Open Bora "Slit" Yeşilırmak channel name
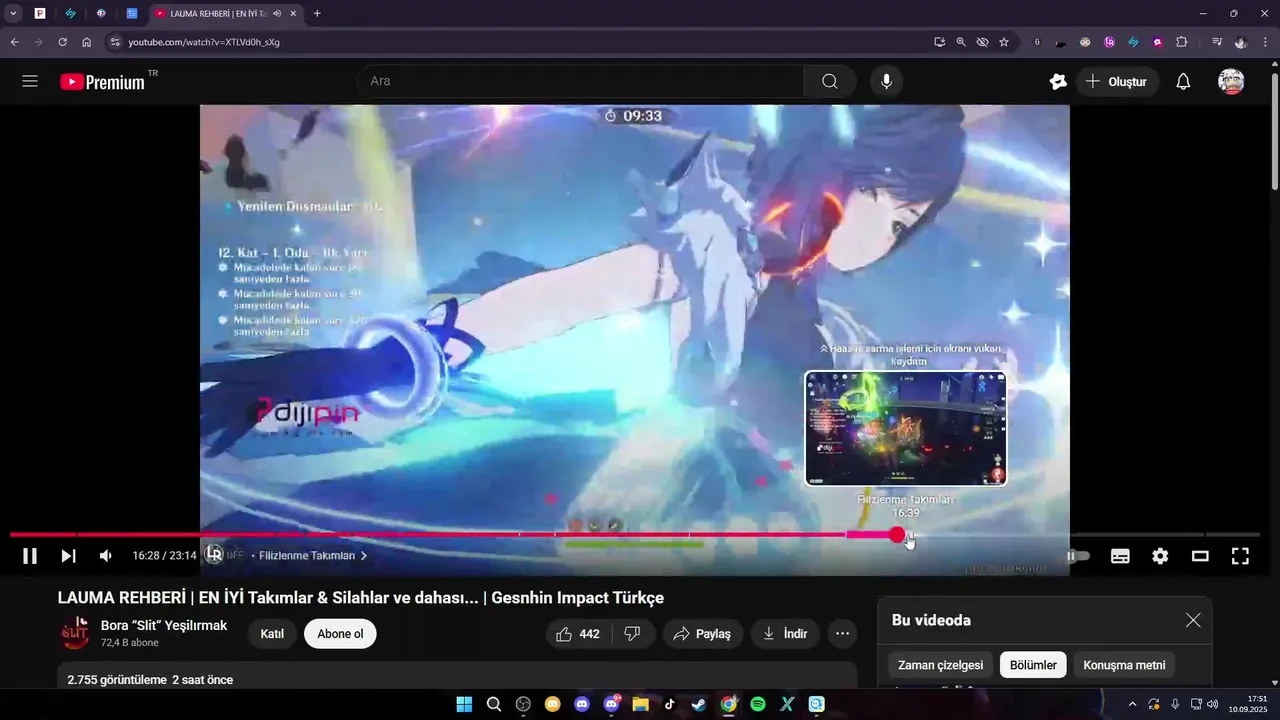The image size is (1280, 720). pyautogui.click(x=164, y=626)
